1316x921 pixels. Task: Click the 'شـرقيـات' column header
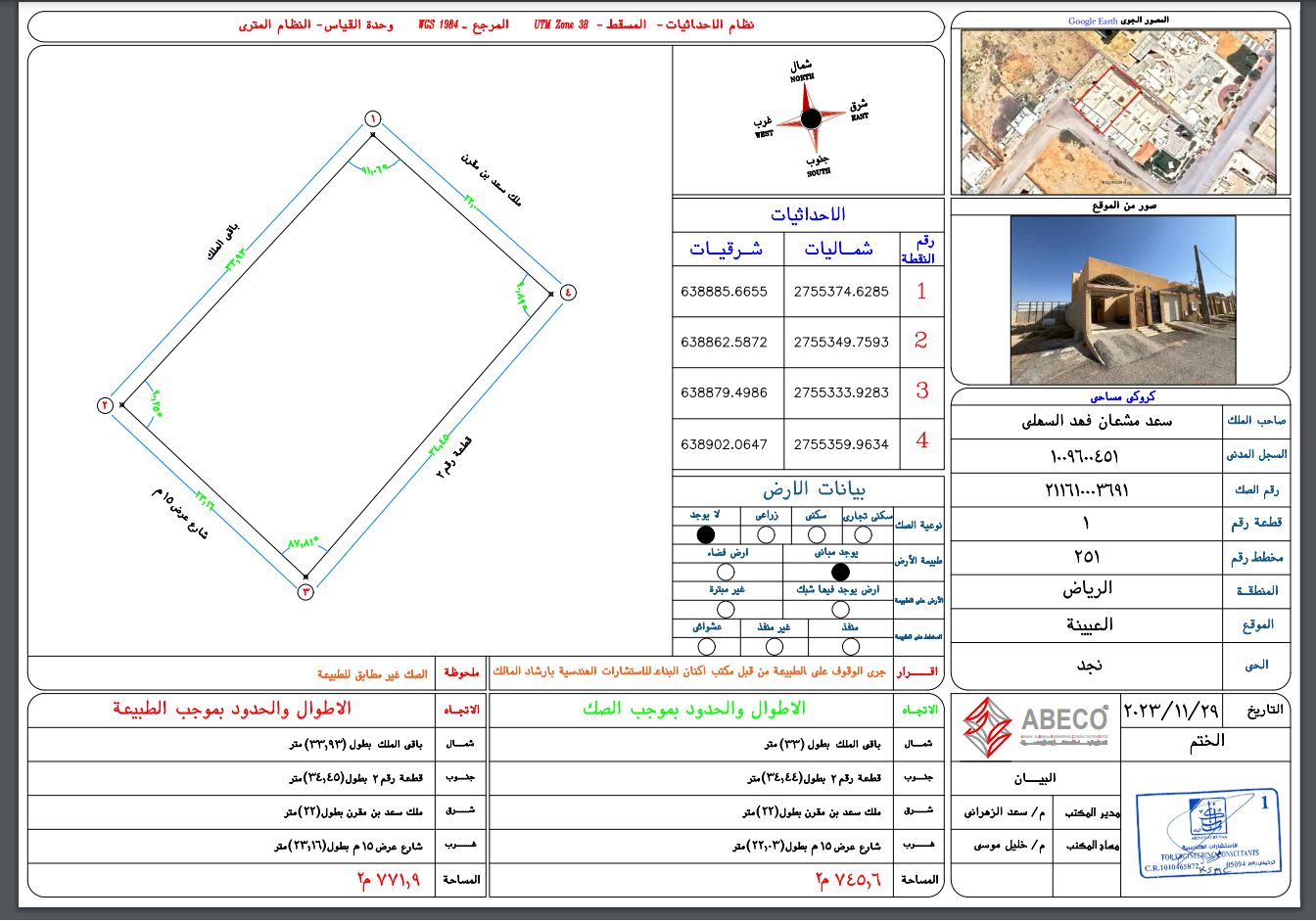click(726, 249)
